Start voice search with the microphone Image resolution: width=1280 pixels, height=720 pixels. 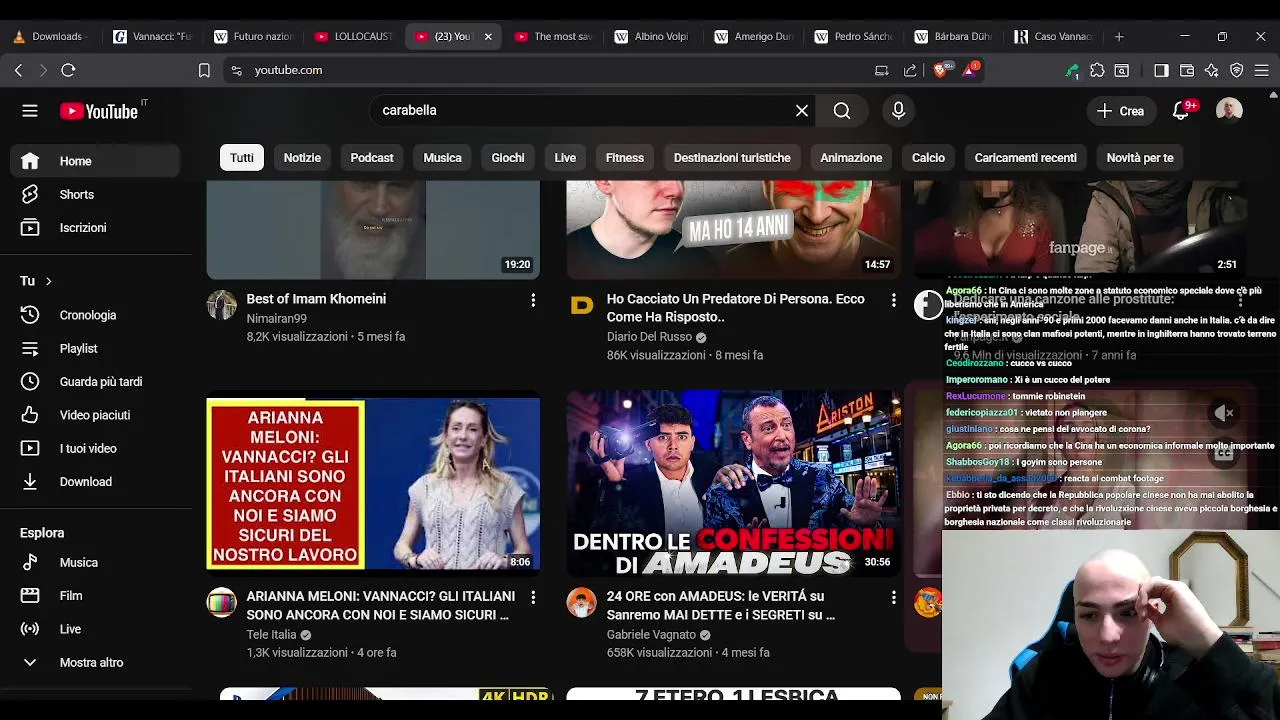898,111
